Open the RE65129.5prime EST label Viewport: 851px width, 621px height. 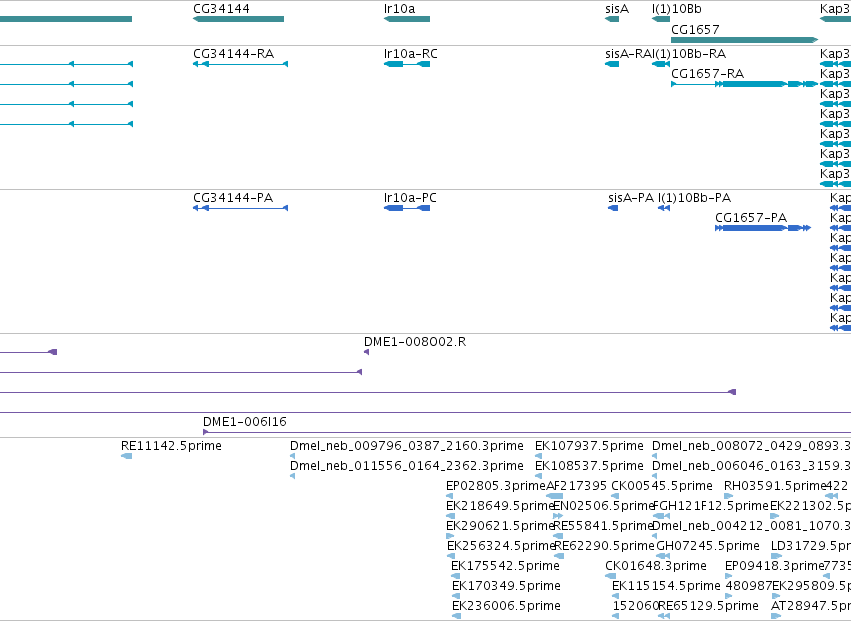pos(708,606)
